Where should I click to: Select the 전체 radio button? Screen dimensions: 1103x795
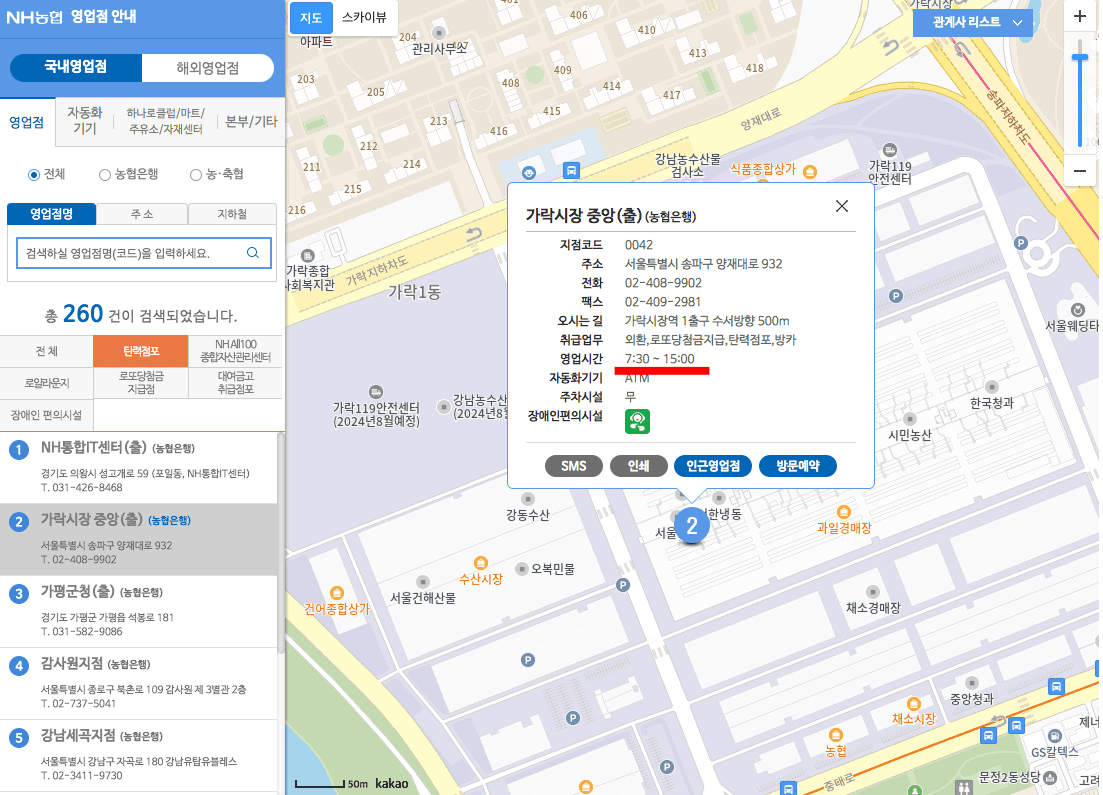click(x=34, y=174)
